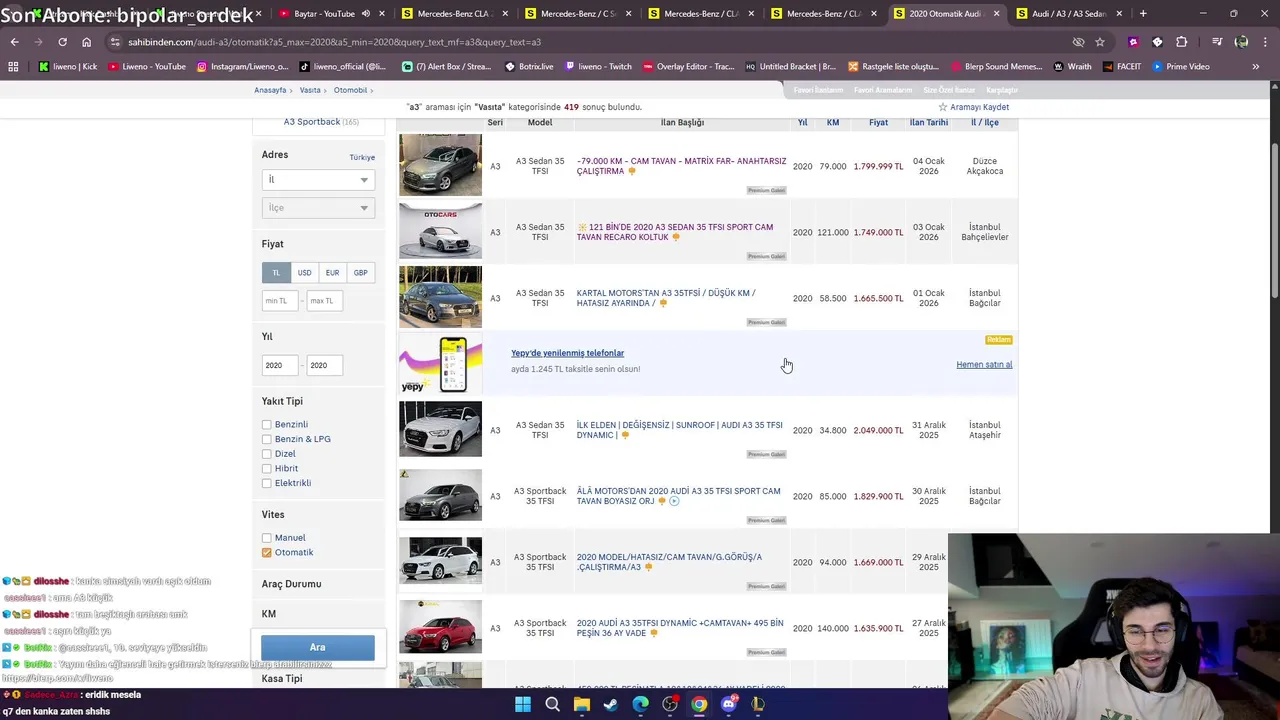
Task: Open Steam from the taskbar
Action: (611, 704)
